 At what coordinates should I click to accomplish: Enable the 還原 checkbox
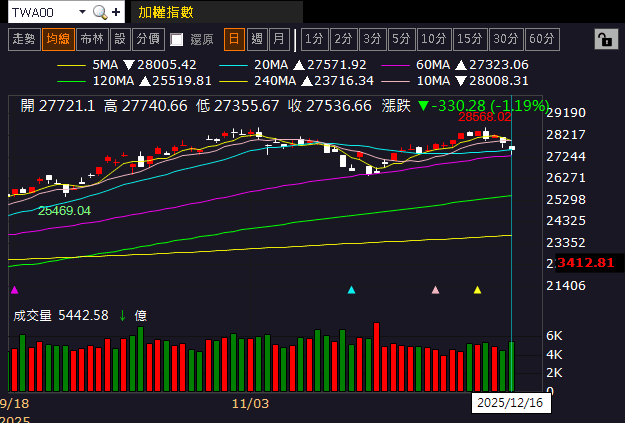[177, 39]
